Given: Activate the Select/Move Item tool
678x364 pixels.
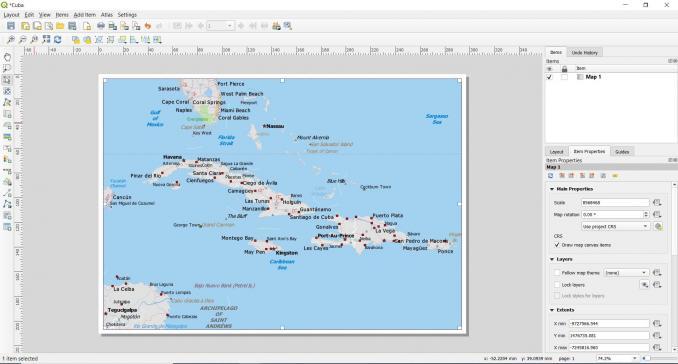Looking at the screenshot, I should click(7, 80).
